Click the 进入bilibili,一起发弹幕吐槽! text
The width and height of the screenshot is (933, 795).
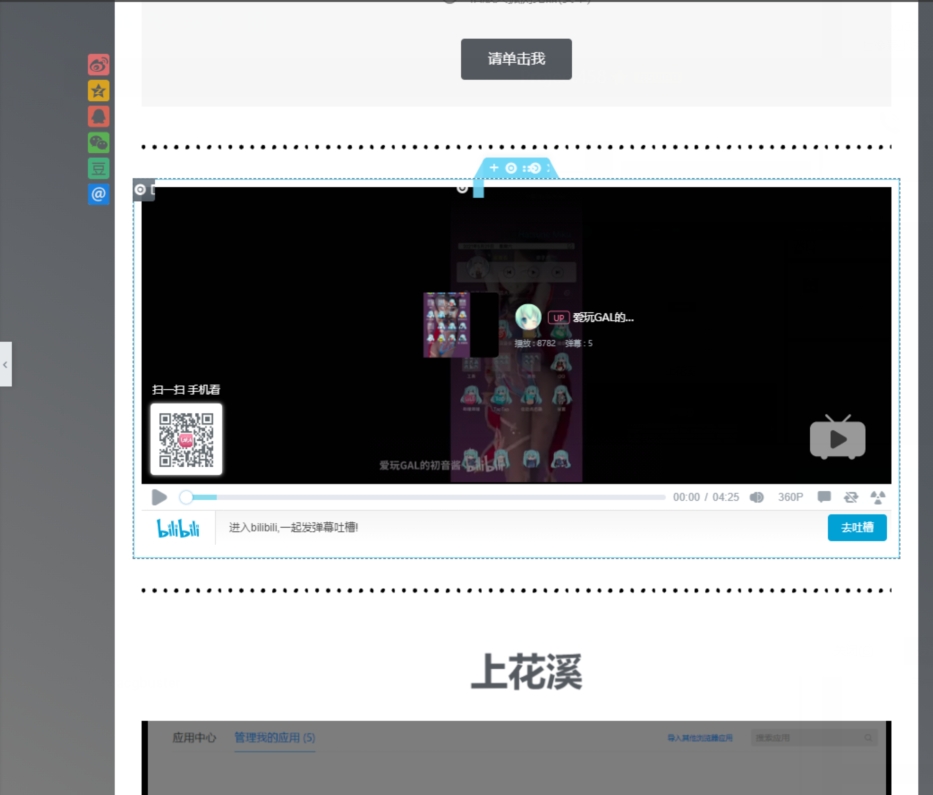[x=293, y=527]
